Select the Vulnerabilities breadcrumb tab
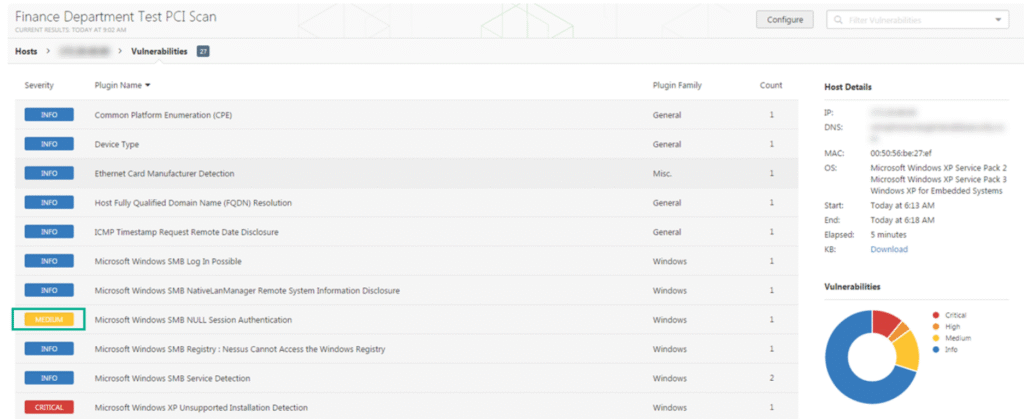 tap(159, 51)
